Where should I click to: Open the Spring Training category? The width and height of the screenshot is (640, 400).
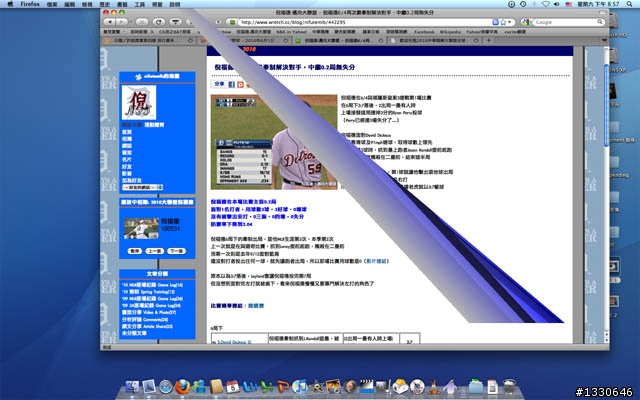[x=148, y=292]
